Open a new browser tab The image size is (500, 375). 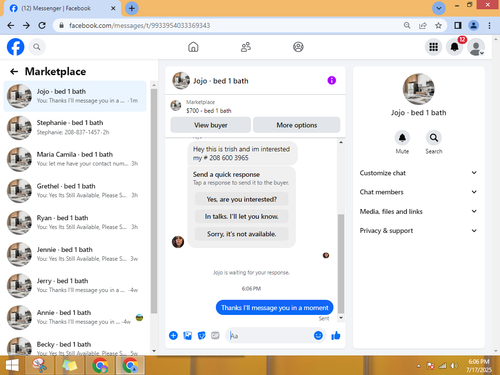(132, 8)
